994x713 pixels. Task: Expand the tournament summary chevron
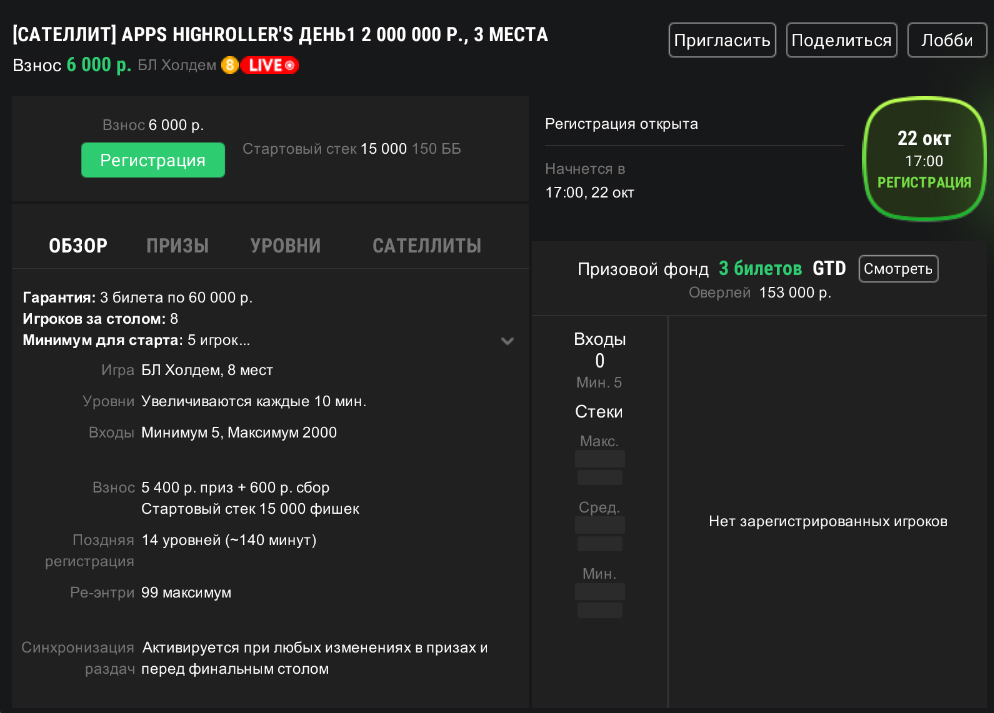click(x=507, y=341)
